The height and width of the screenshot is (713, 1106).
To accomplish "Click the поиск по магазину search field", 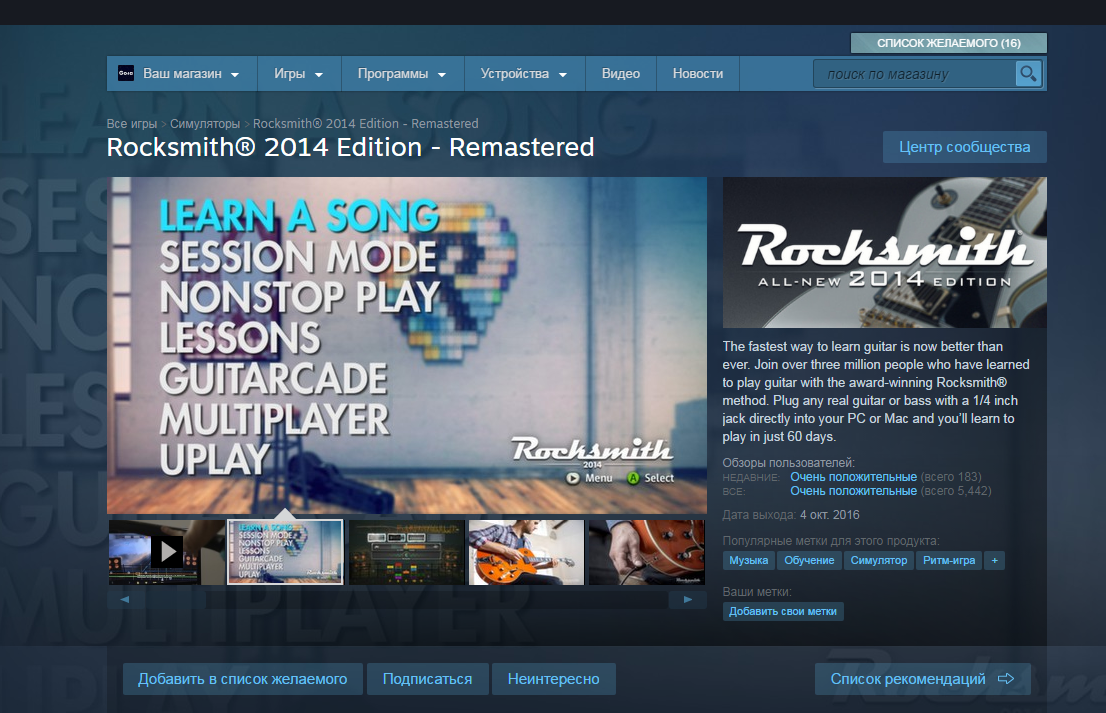I will (x=914, y=74).
